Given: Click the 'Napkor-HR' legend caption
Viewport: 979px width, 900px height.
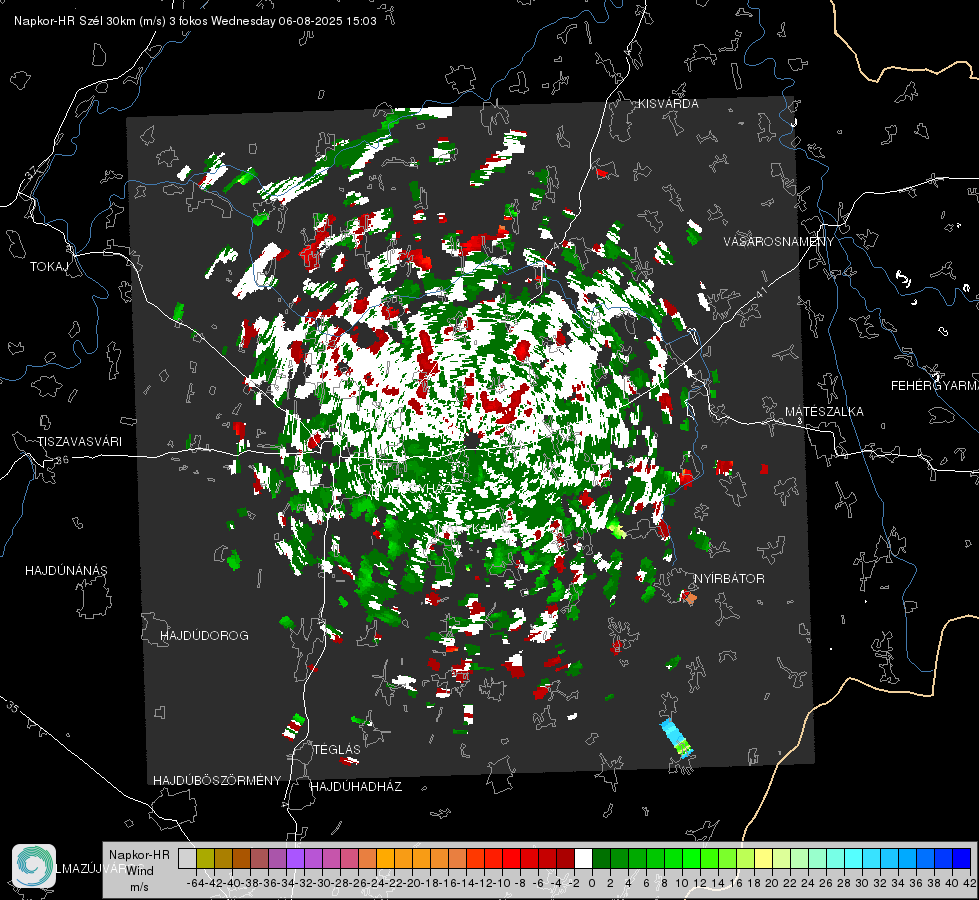Looking at the screenshot, I should [139, 854].
